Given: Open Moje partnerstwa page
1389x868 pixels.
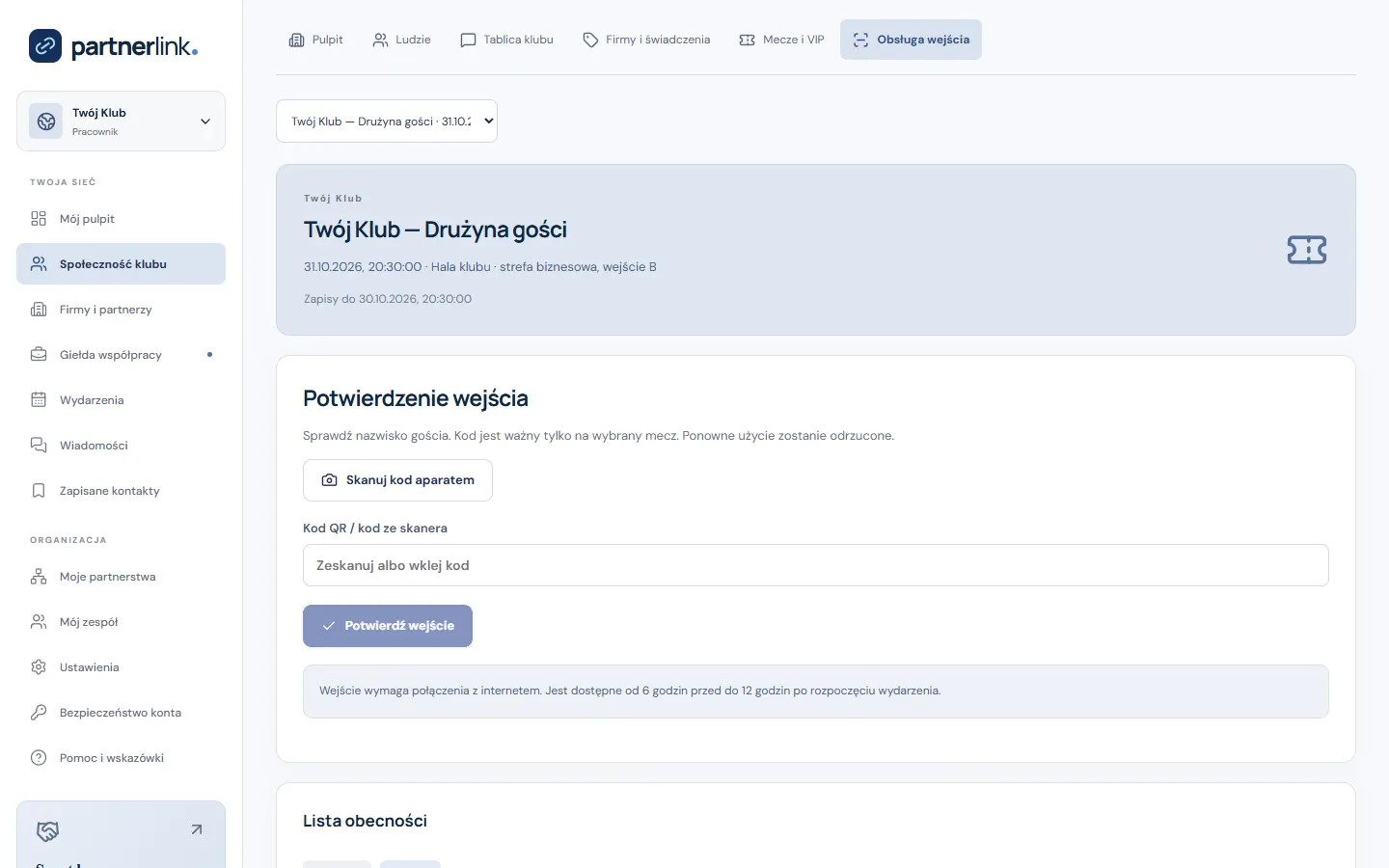Looking at the screenshot, I should coord(121,577).
